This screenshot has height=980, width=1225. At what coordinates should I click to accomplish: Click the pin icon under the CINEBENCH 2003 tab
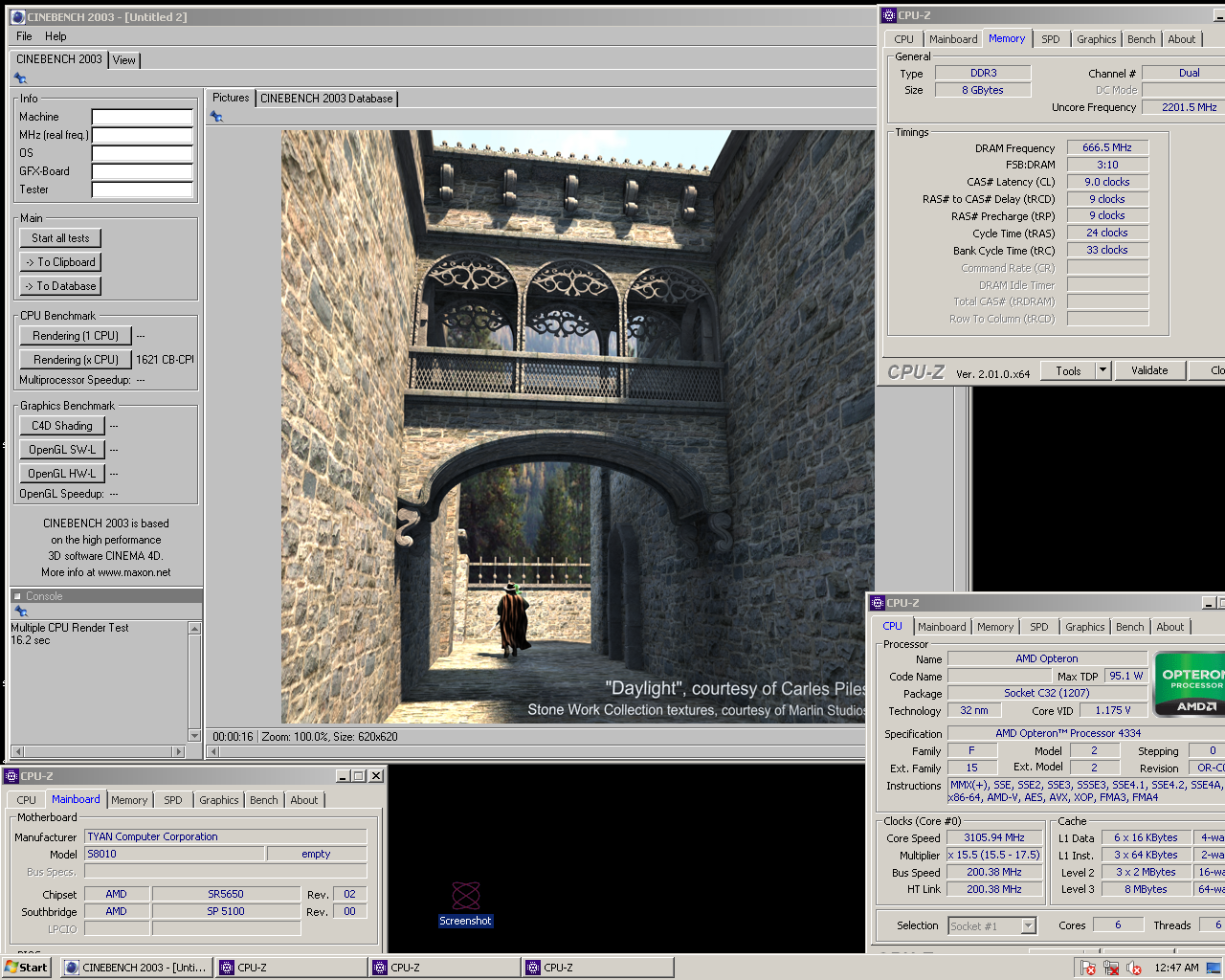coord(20,78)
